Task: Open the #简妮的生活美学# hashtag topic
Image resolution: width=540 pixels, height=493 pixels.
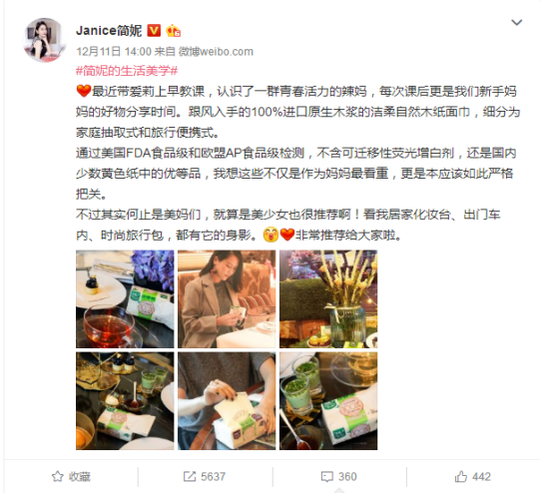Action: click(127, 71)
